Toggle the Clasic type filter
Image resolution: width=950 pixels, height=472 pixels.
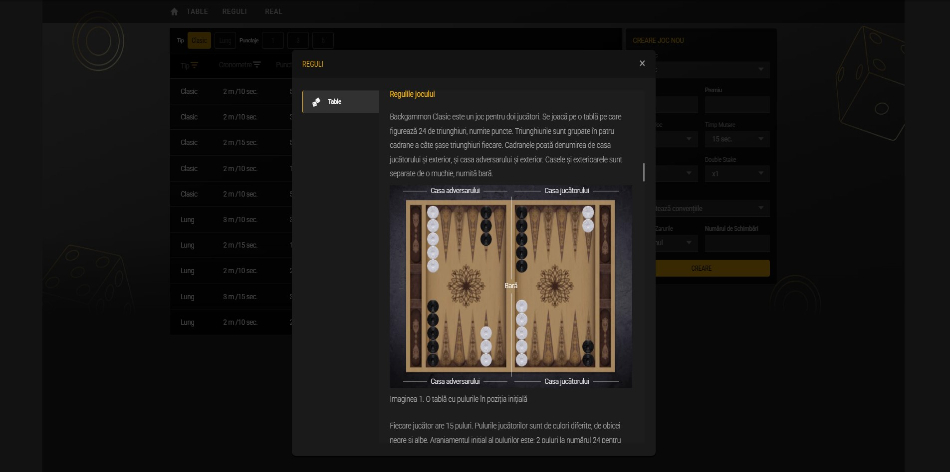click(200, 40)
